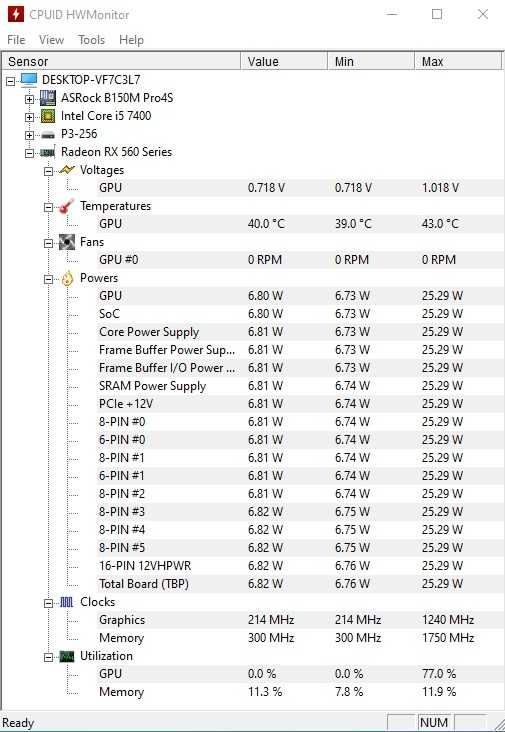
Task: Expand the Intel Core i5 7400 node
Action: pos(29,117)
